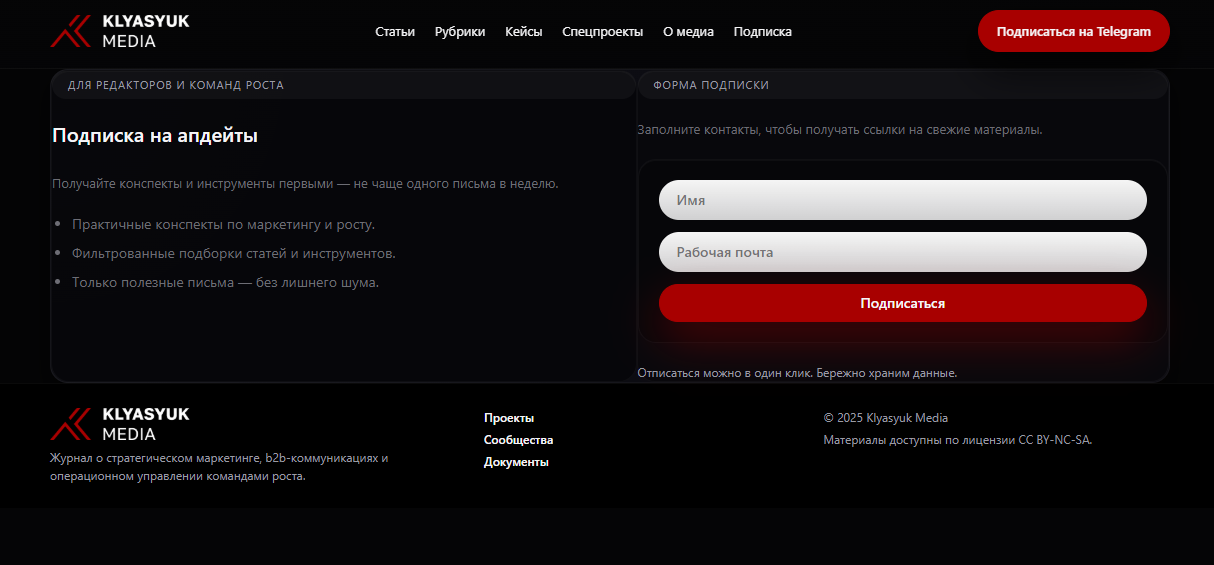This screenshot has width=1214, height=565.
Task: Open the Сообщества footer link
Action: coord(518,440)
